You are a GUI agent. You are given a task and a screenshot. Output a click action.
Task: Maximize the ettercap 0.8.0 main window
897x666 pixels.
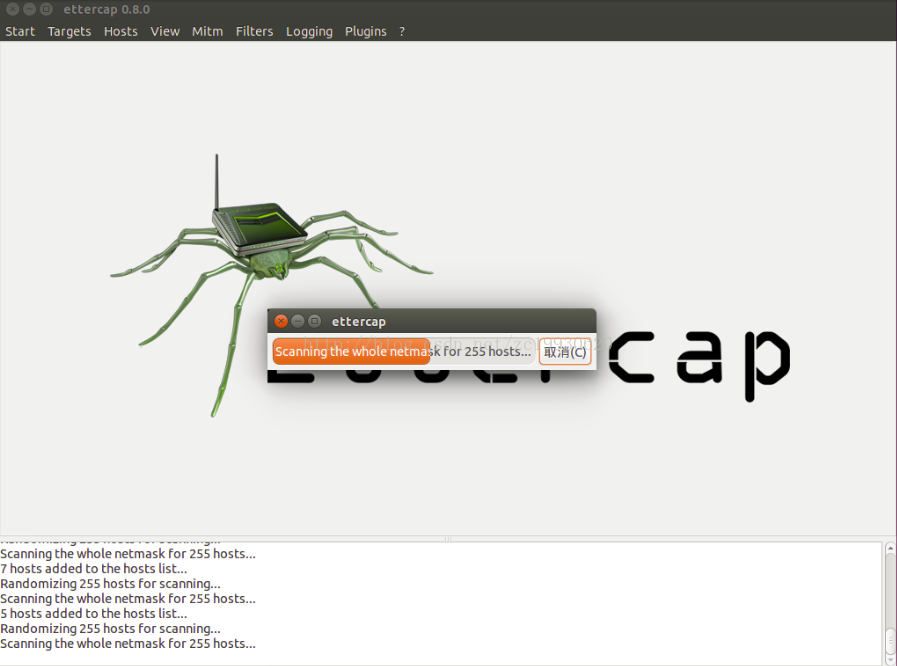[46, 9]
